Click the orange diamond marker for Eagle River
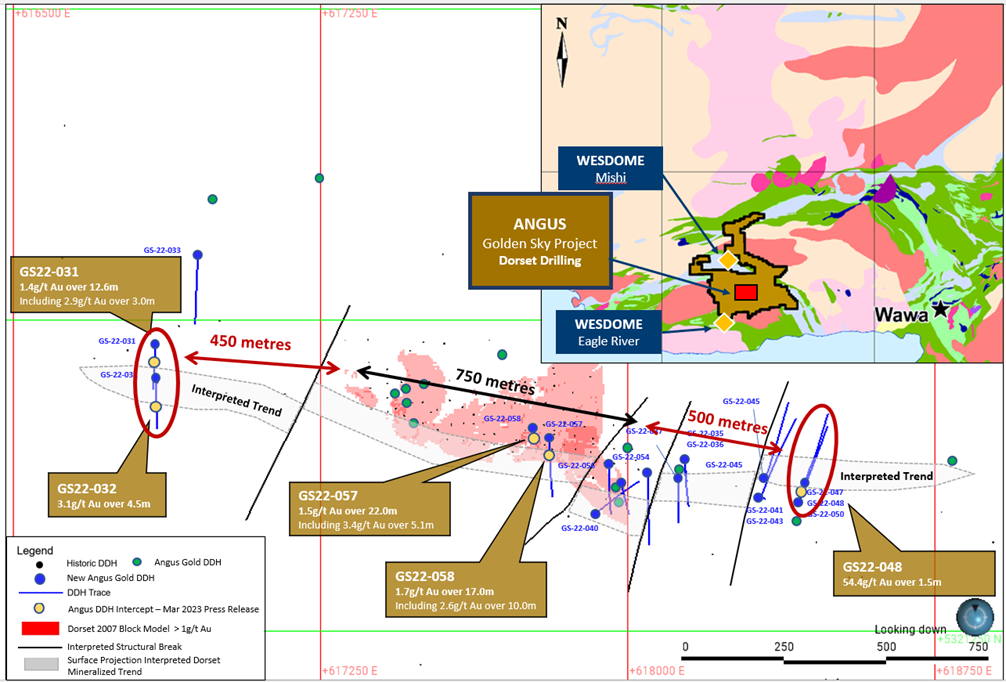Screen dimensions: 1006x682 tap(723, 322)
